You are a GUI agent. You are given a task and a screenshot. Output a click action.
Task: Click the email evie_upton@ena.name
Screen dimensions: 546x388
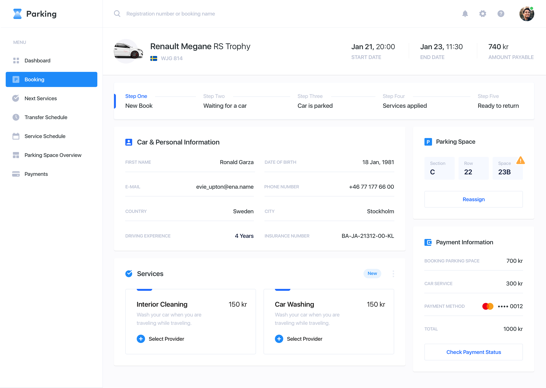225,187
